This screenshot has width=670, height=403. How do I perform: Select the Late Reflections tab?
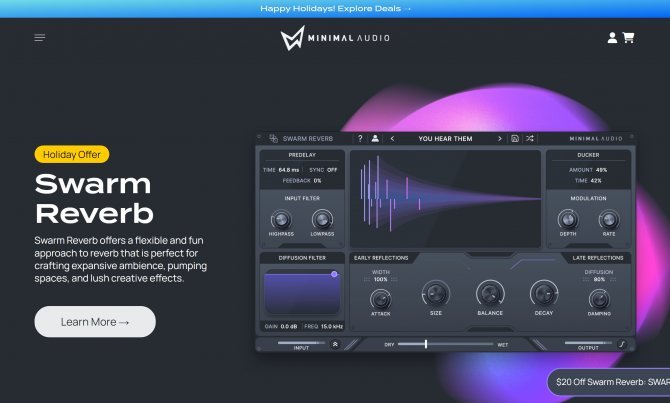(597, 258)
